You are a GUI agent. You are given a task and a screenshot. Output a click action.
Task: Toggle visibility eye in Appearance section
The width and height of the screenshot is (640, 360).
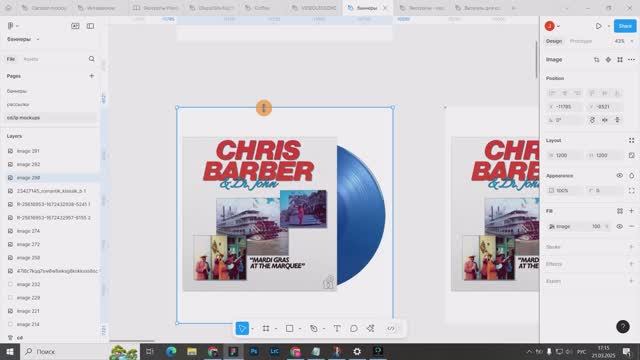pos(620,176)
